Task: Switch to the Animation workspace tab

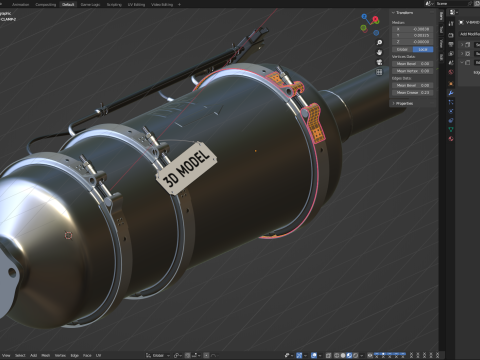Action: 20,5
